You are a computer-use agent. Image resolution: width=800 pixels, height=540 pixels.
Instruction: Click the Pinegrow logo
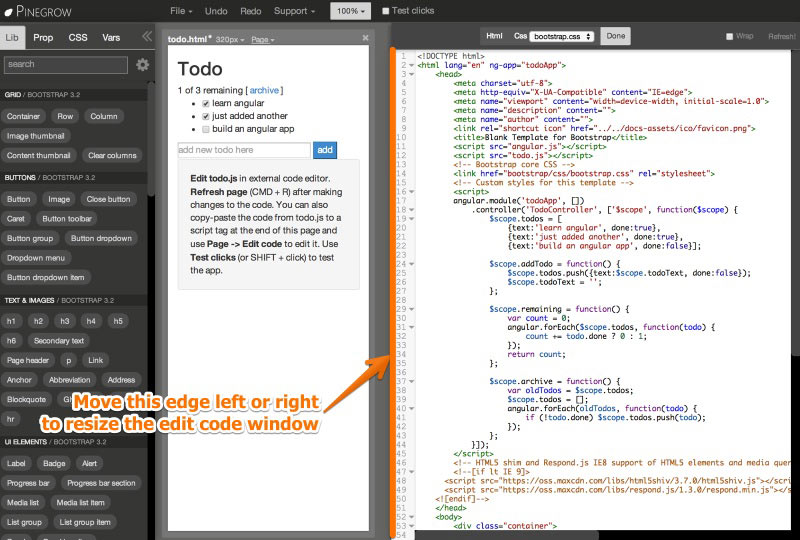coord(38,11)
